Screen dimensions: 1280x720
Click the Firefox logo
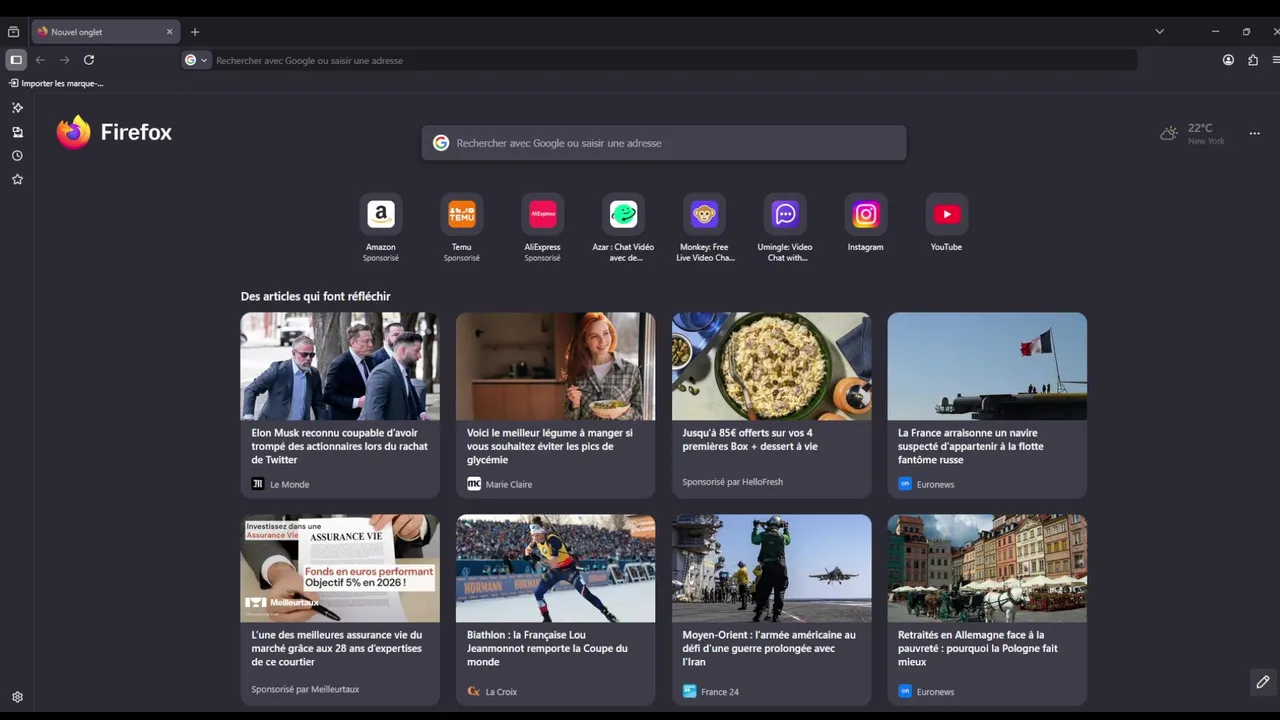114,132
